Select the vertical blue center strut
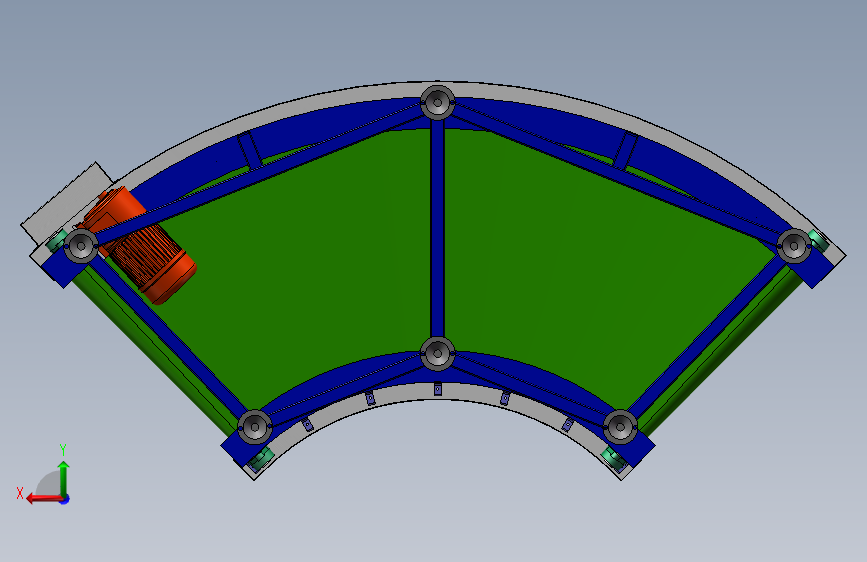867x562 pixels. coord(437,230)
